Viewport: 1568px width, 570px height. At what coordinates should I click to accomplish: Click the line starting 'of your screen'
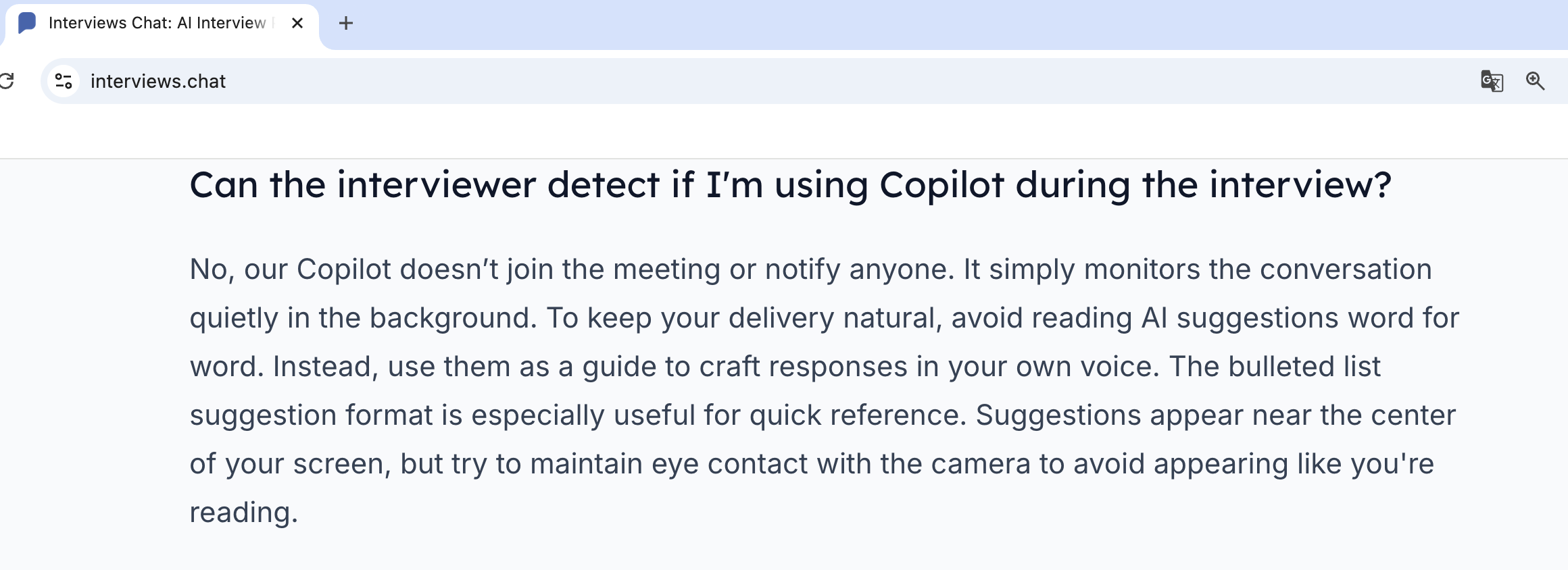click(x=811, y=464)
